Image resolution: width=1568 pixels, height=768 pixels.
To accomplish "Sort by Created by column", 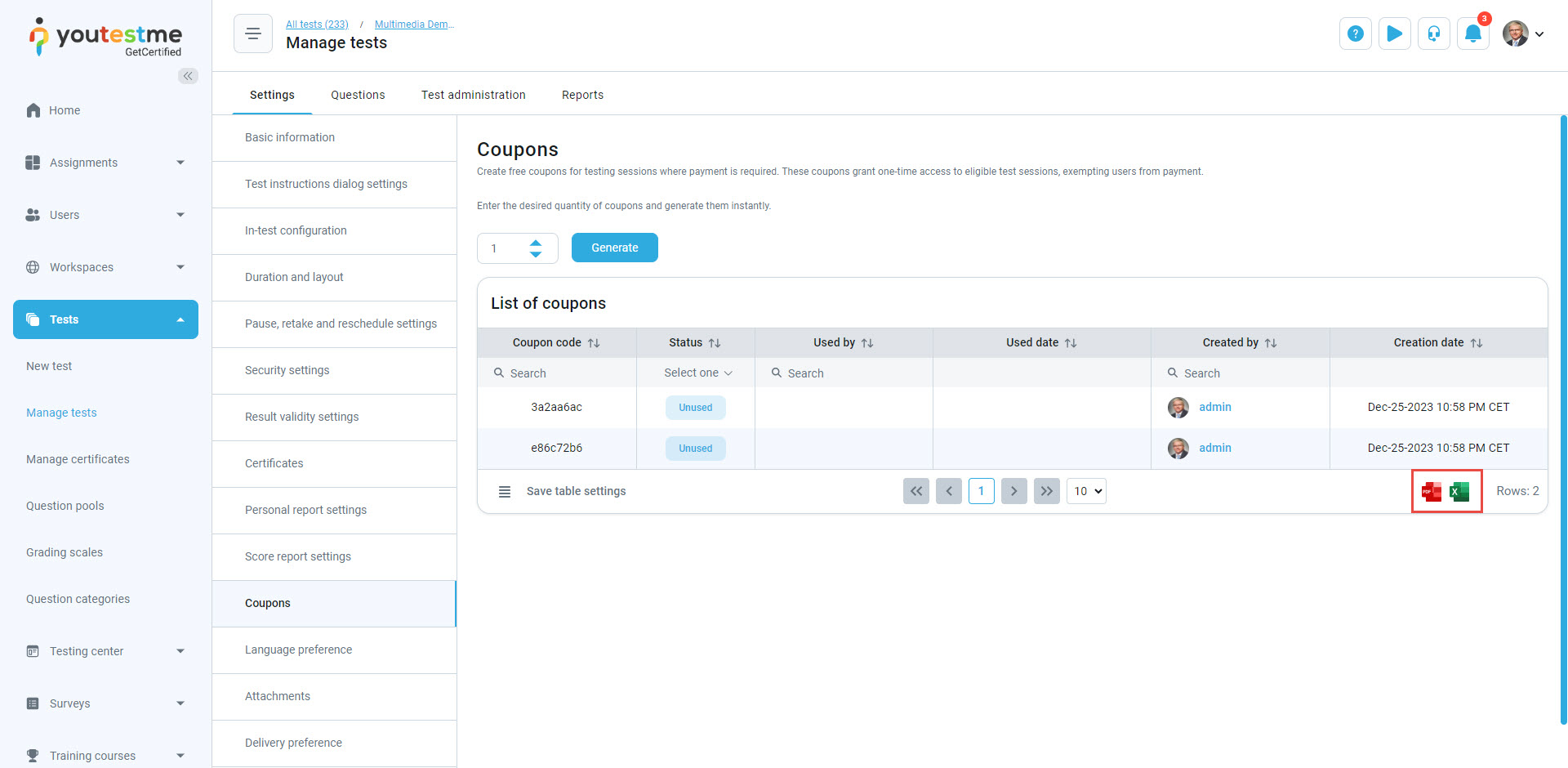I will [x=1271, y=343].
